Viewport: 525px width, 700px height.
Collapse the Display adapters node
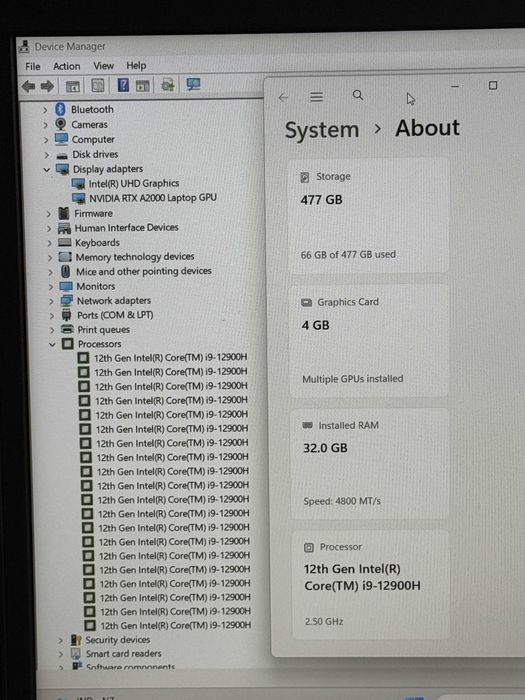47,170
